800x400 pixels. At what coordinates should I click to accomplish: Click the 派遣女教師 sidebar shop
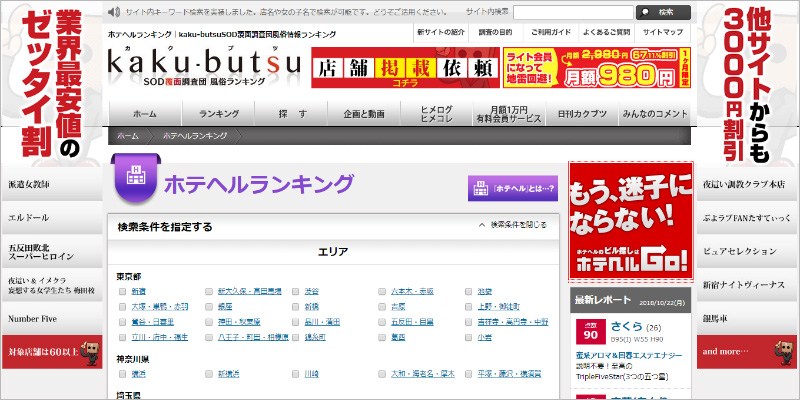52,184
